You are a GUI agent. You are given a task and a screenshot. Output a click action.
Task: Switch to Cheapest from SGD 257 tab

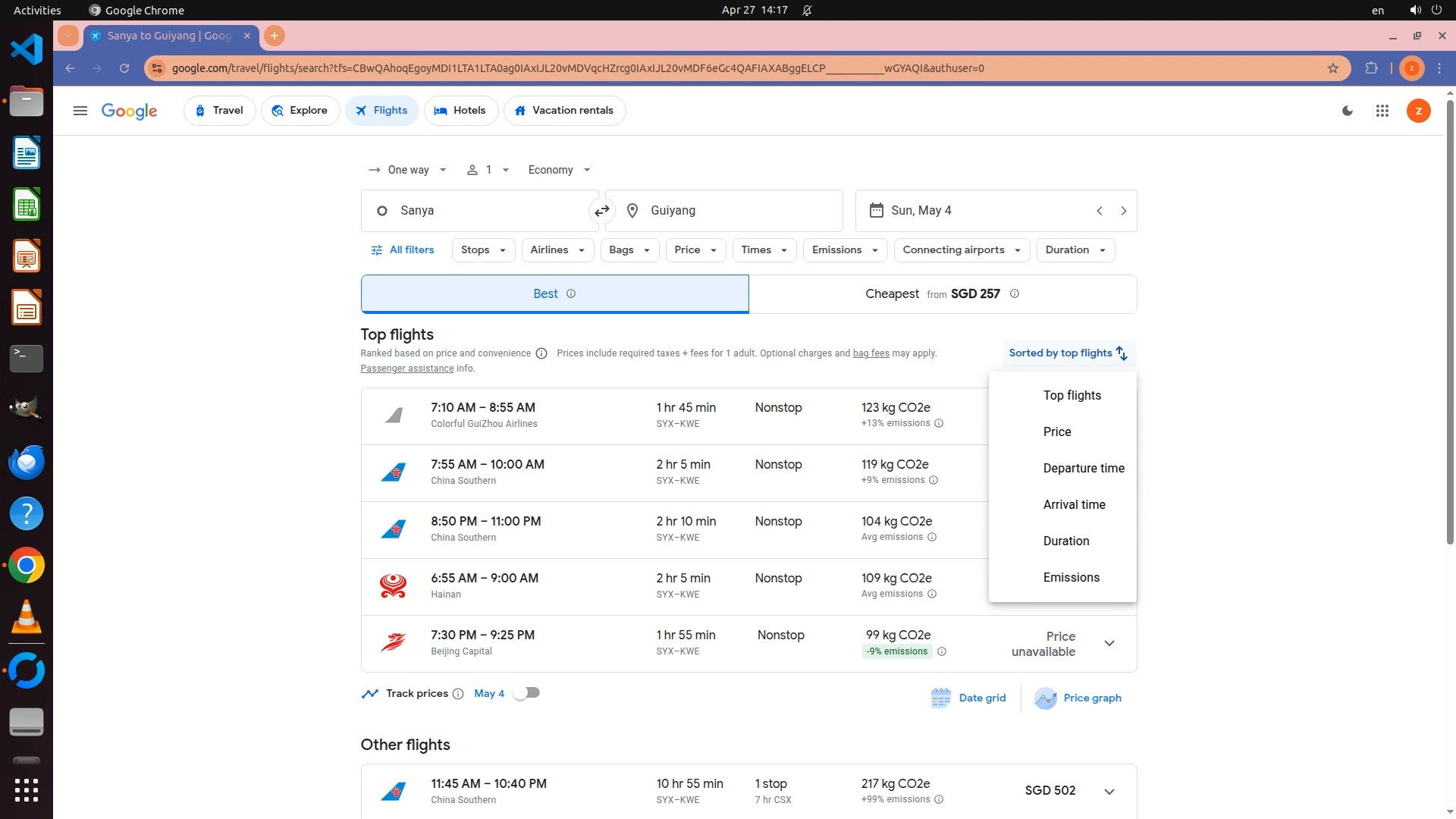(x=941, y=294)
